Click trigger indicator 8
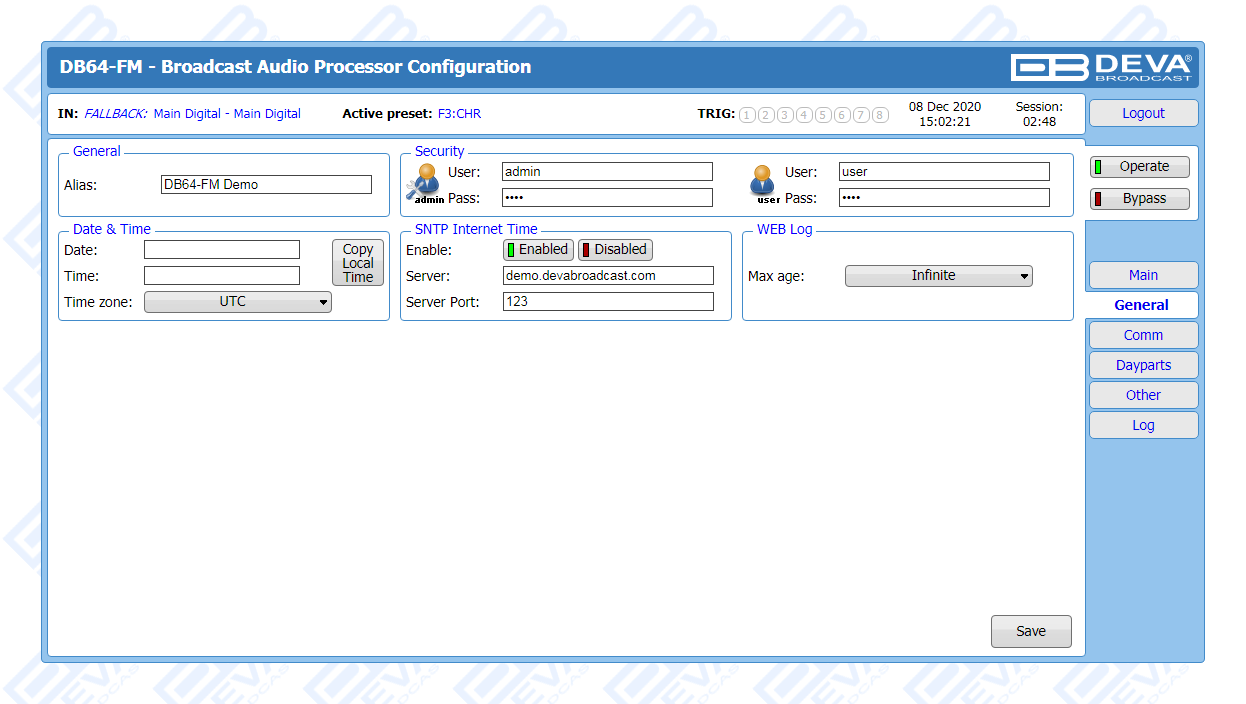Screen dimensions: 1246x704 880,115
